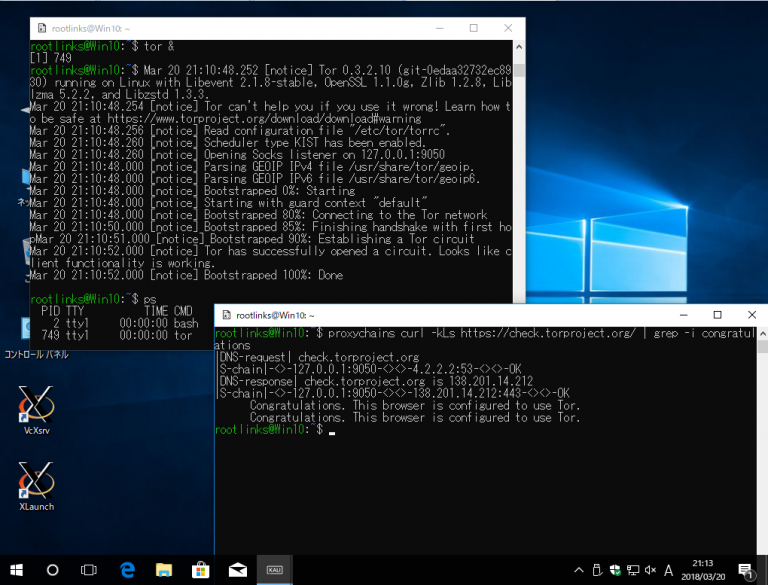
Task: Close the back terminal window
Action: pyautogui.click(x=508, y=28)
